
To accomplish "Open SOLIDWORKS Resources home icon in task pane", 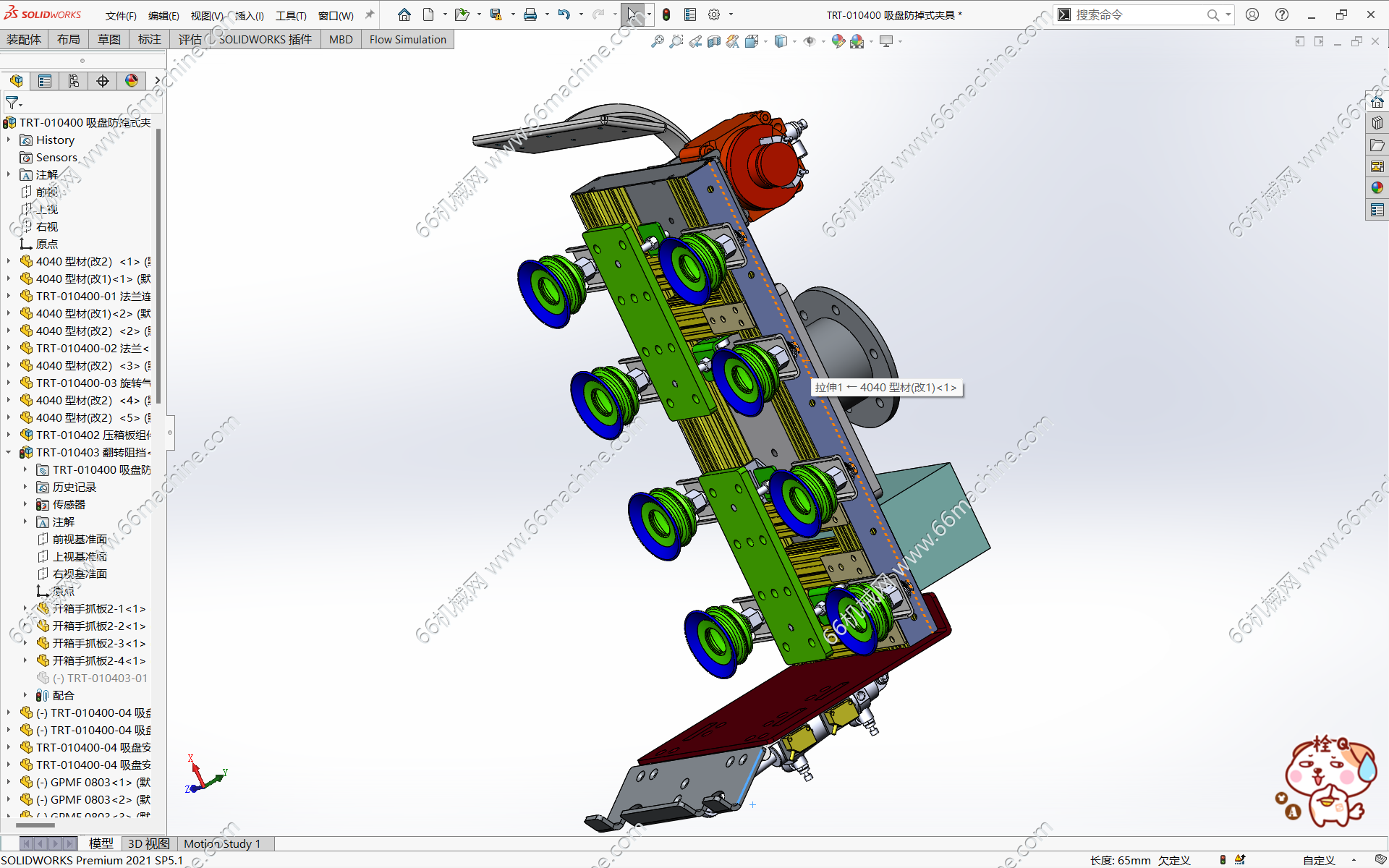I will coord(1377,101).
